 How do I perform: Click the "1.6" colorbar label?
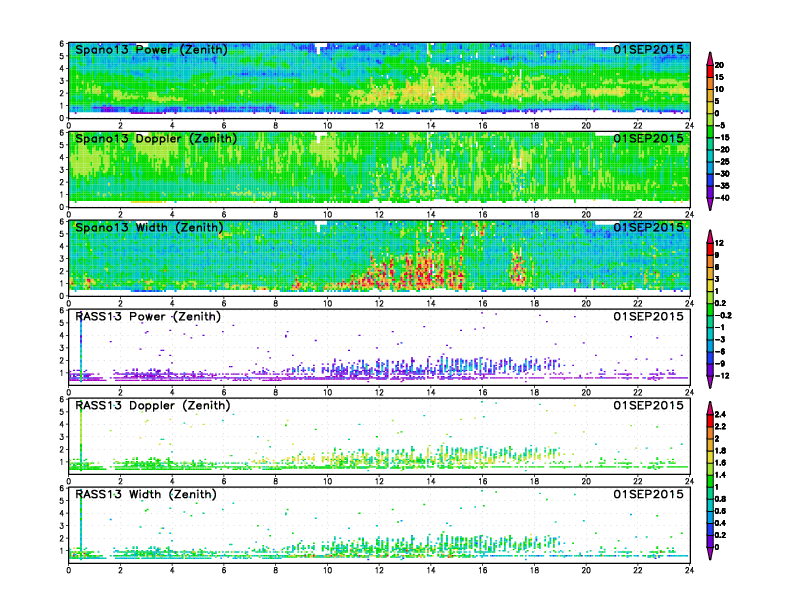pos(720,463)
